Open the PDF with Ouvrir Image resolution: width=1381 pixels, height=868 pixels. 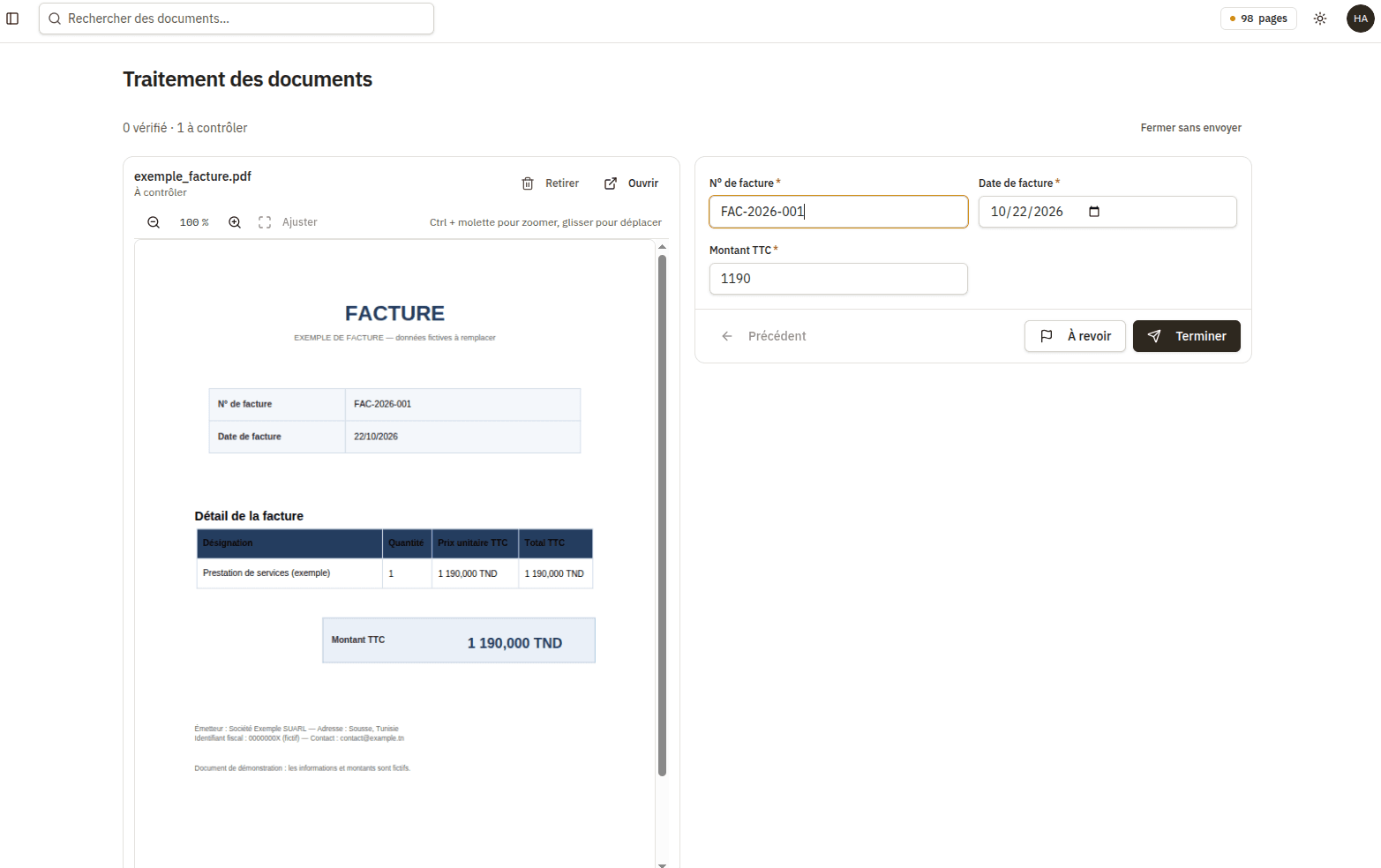tap(631, 183)
